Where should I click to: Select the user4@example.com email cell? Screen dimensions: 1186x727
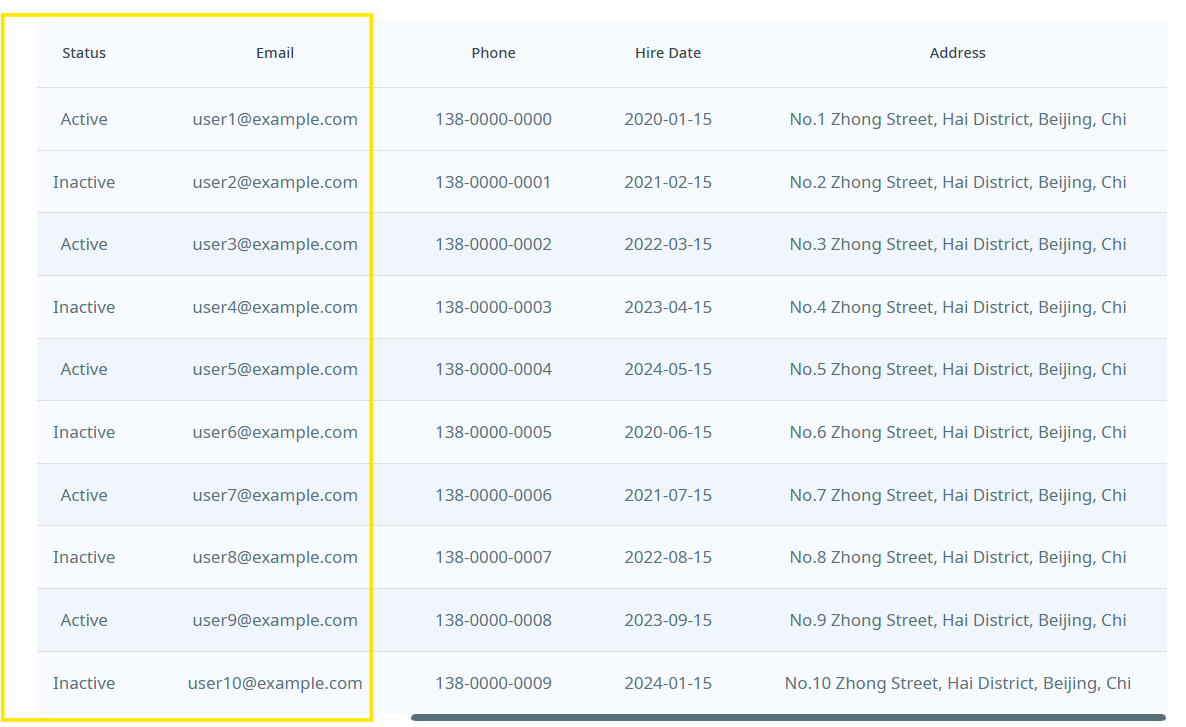[x=275, y=307]
